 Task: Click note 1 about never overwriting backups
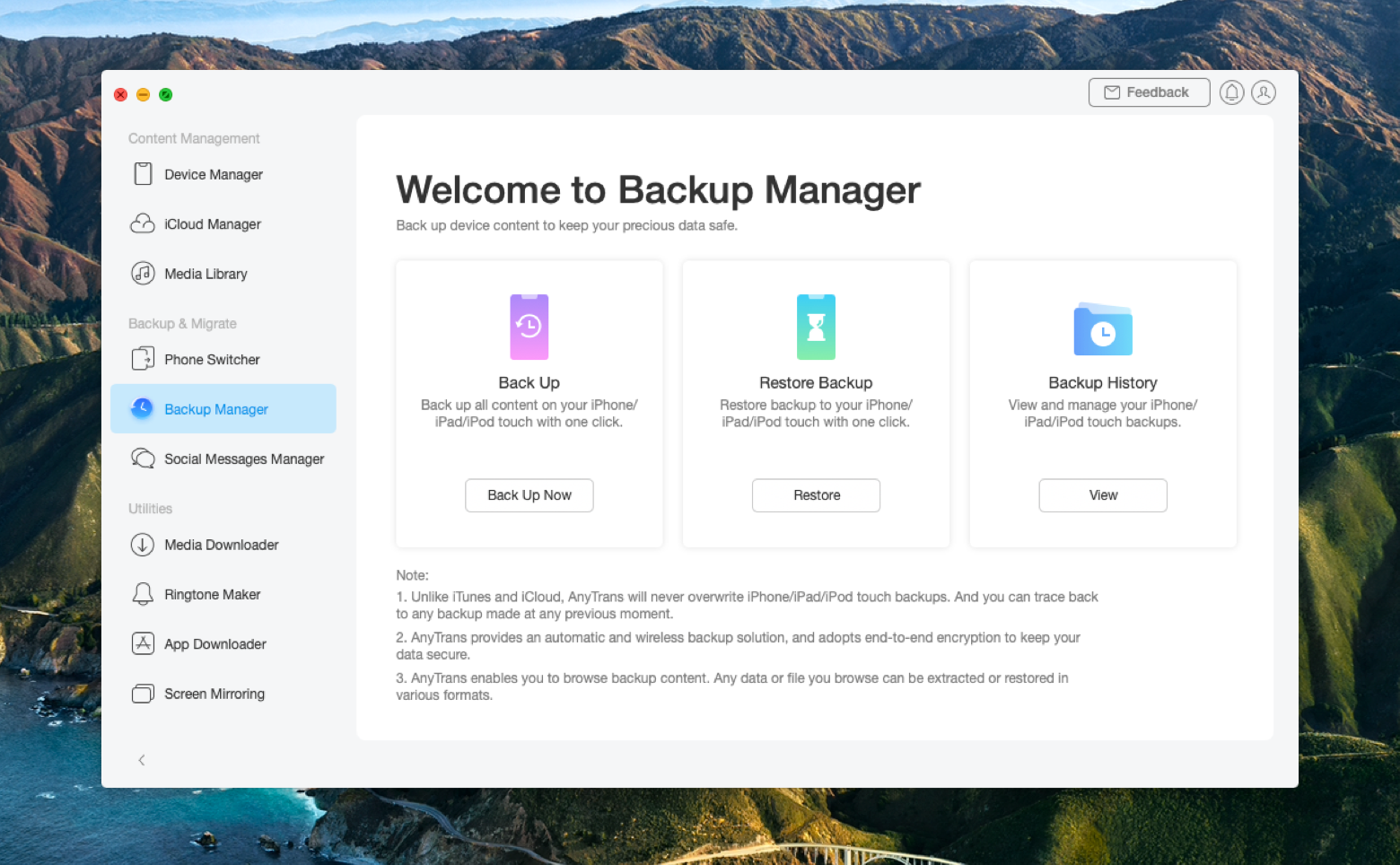click(x=747, y=606)
